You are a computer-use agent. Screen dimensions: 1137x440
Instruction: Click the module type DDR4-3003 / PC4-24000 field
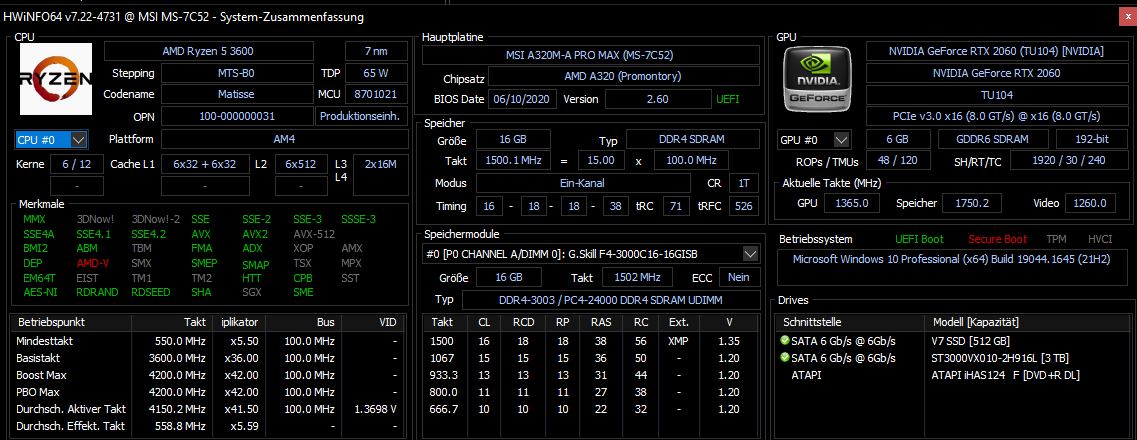(611, 300)
